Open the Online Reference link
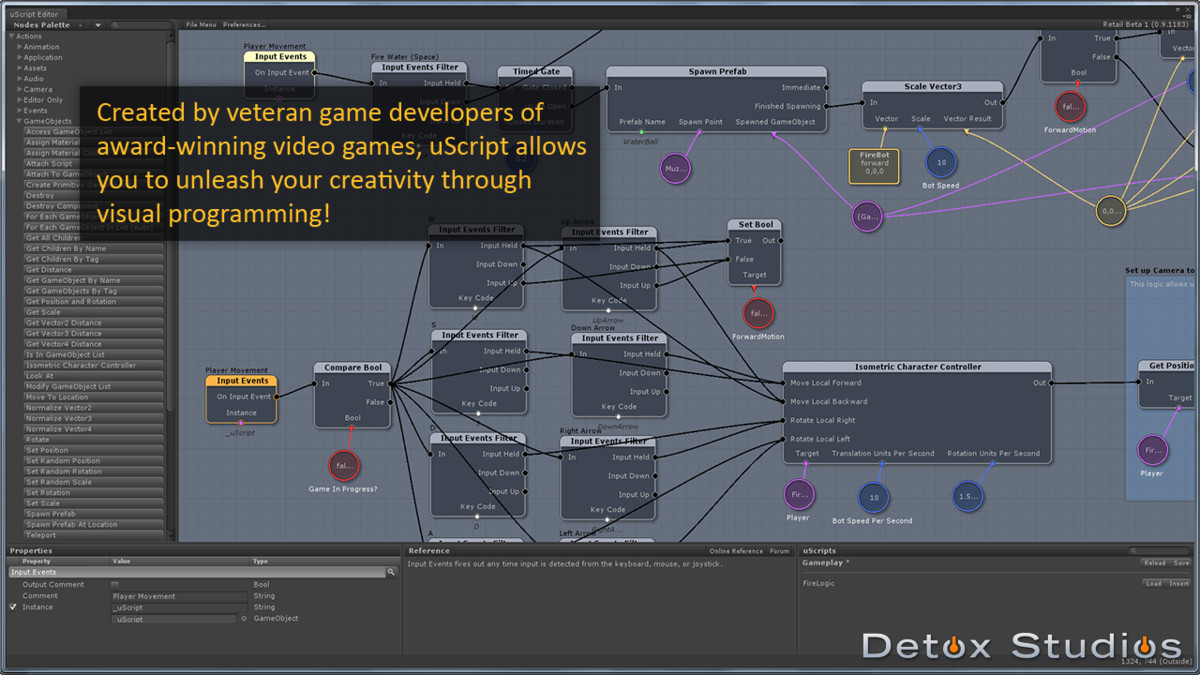This screenshot has height=675, width=1200. (x=736, y=551)
